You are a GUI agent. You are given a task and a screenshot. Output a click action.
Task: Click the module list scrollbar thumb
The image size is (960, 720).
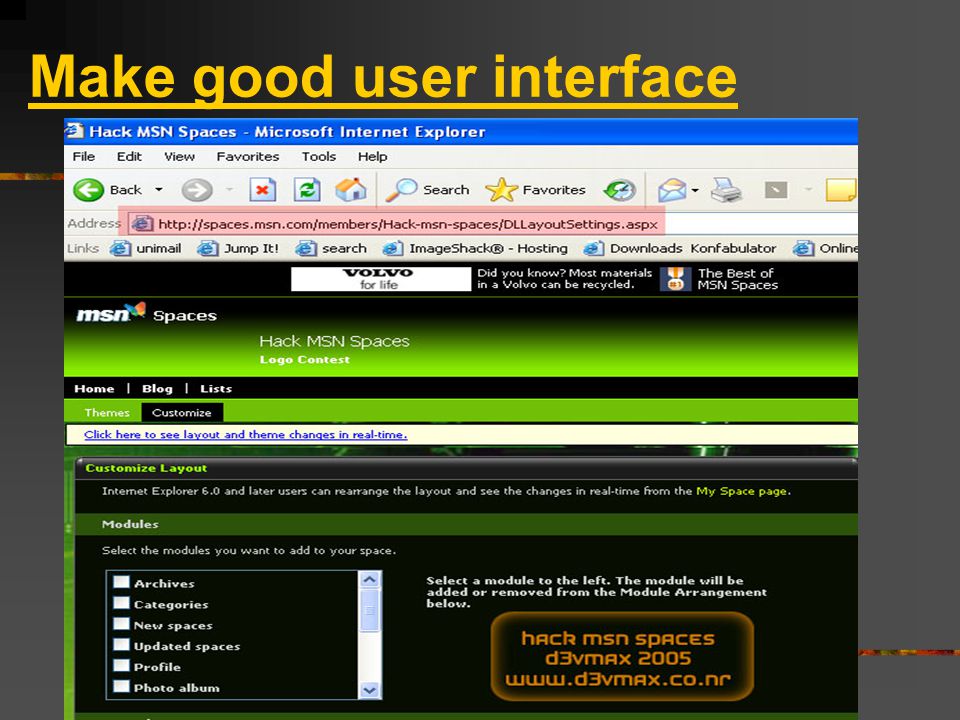370,610
